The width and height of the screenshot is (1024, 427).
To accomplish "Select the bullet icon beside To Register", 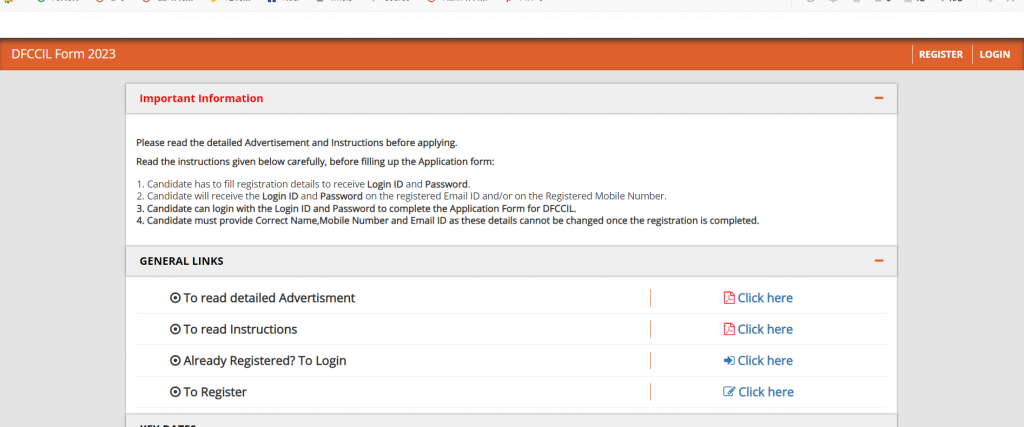I will 175,392.
